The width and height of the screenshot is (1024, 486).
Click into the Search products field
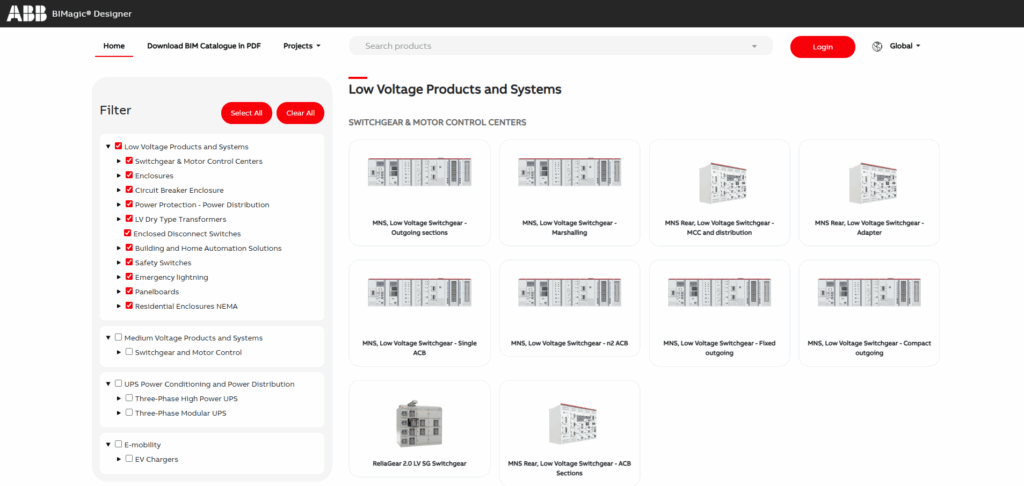click(560, 46)
